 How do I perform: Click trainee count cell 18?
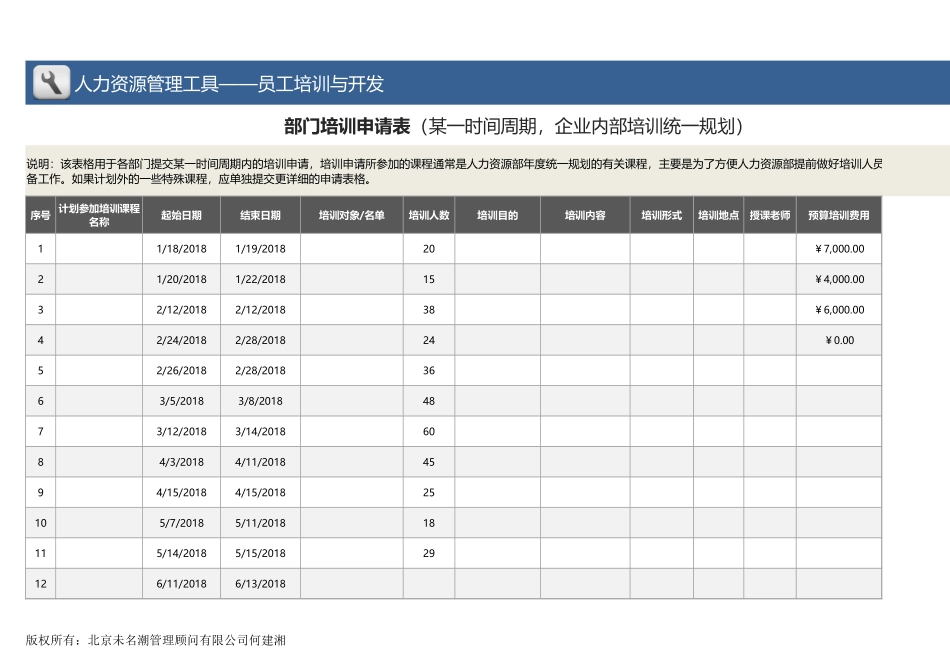pyautogui.click(x=429, y=523)
